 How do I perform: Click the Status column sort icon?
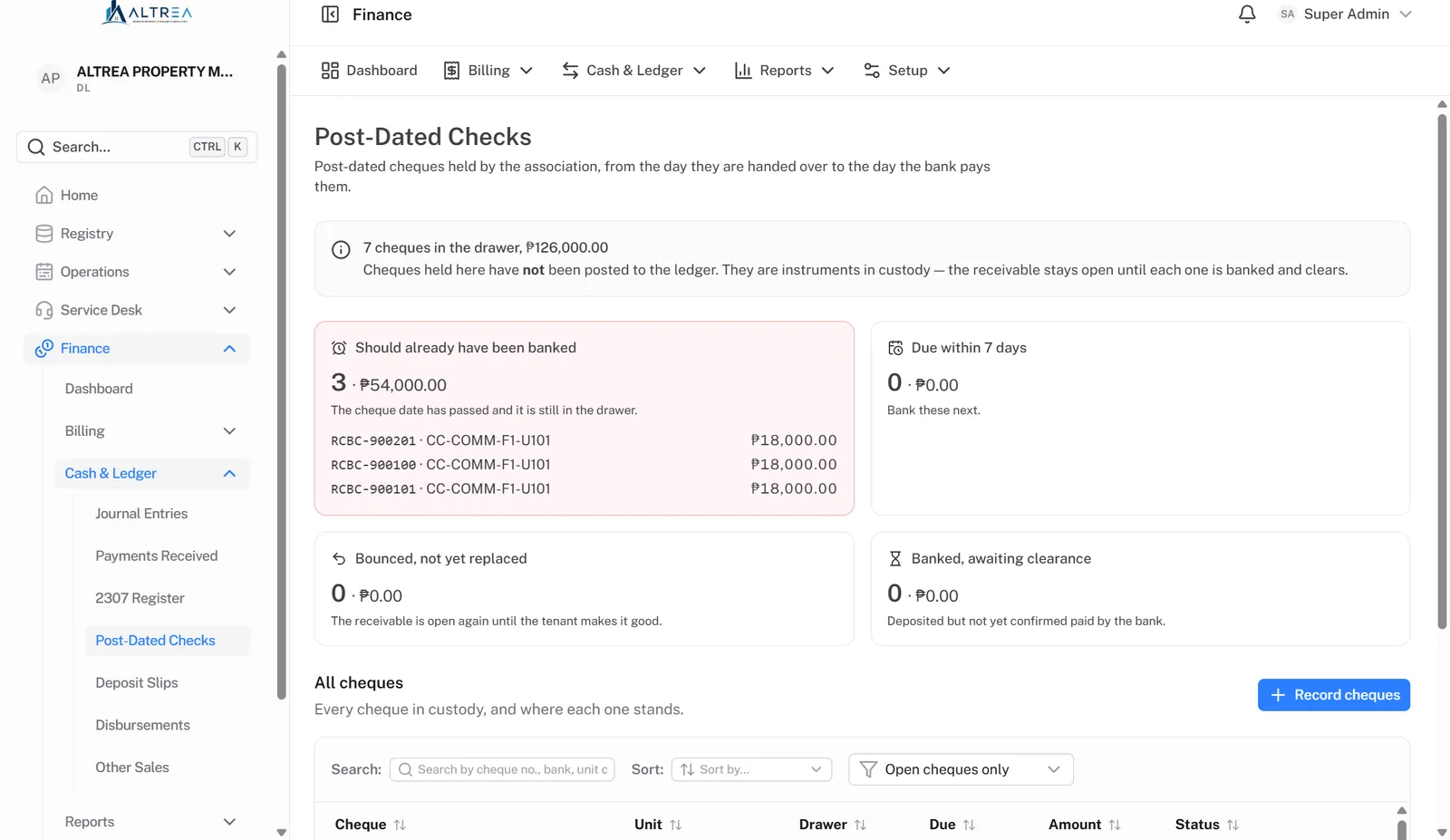pyautogui.click(x=1232, y=825)
